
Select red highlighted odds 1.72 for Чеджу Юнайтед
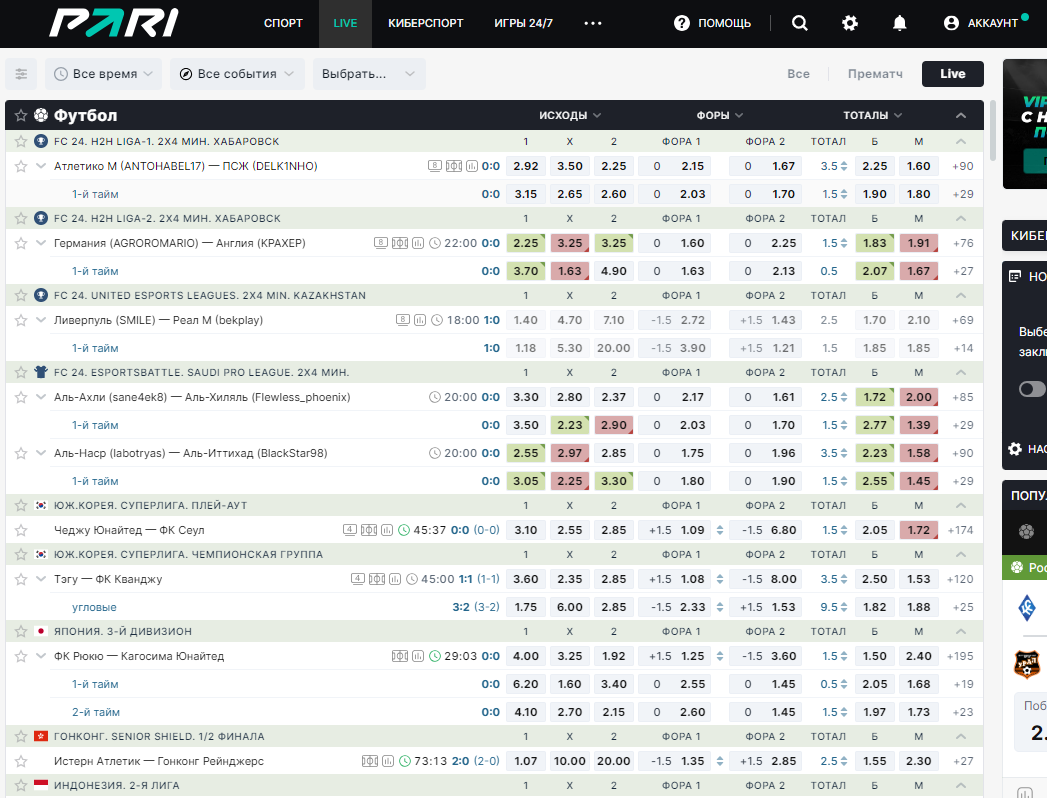[919, 530]
